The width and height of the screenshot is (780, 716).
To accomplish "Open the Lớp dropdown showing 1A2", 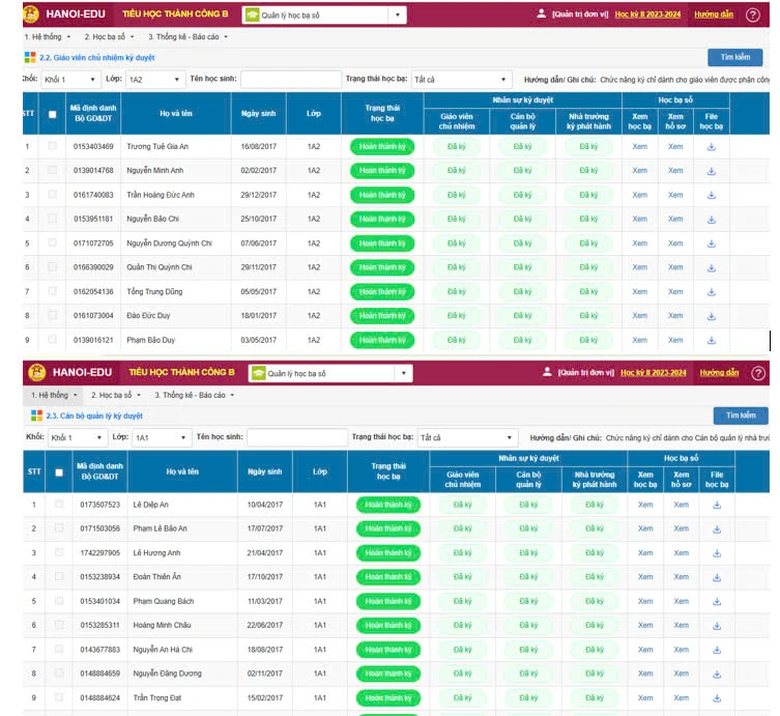I will (155, 79).
